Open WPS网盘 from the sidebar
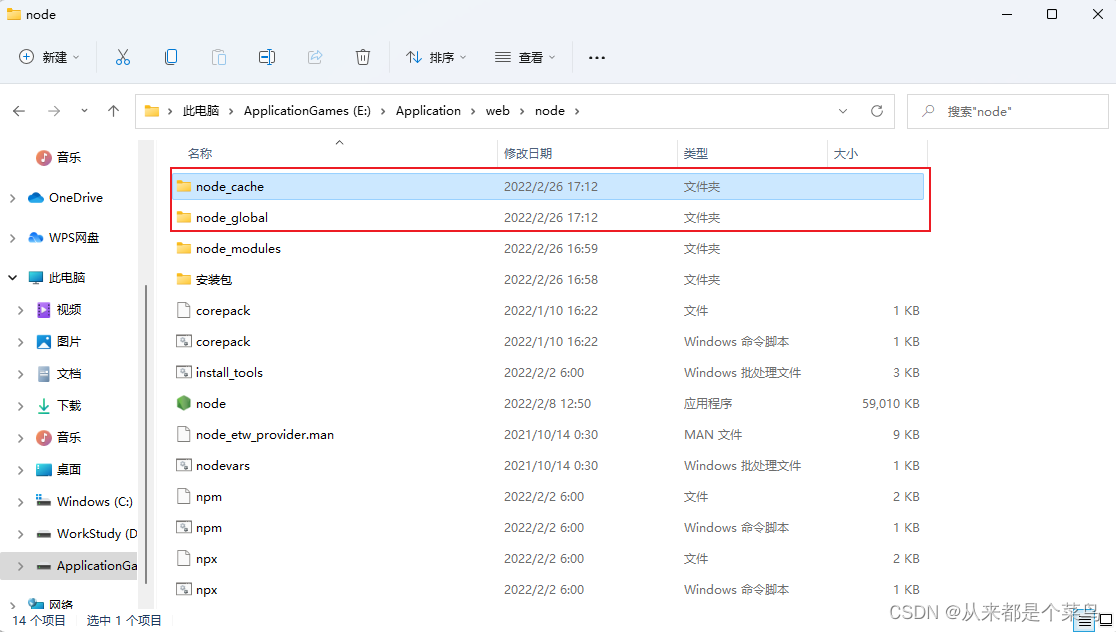Image resolution: width=1116 pixels, height=632 pixels. pos(73,237)
